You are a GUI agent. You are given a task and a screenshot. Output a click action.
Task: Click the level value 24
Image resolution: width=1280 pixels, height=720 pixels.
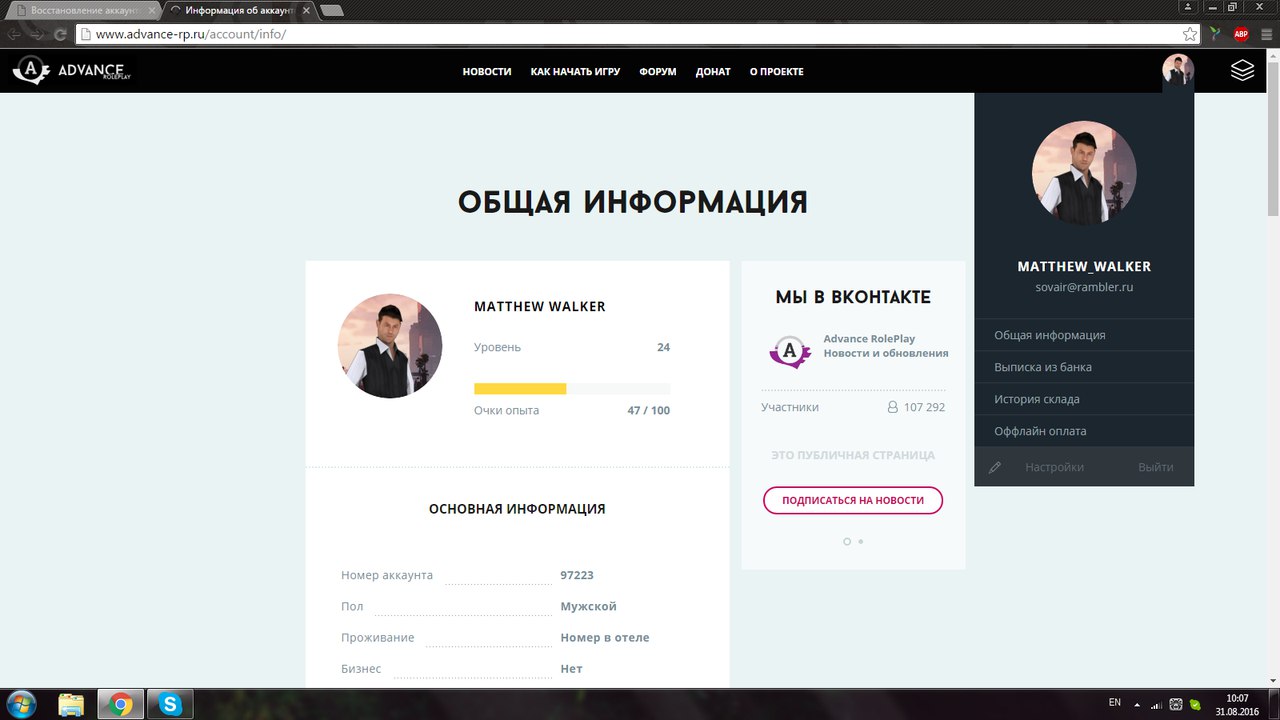663,347
